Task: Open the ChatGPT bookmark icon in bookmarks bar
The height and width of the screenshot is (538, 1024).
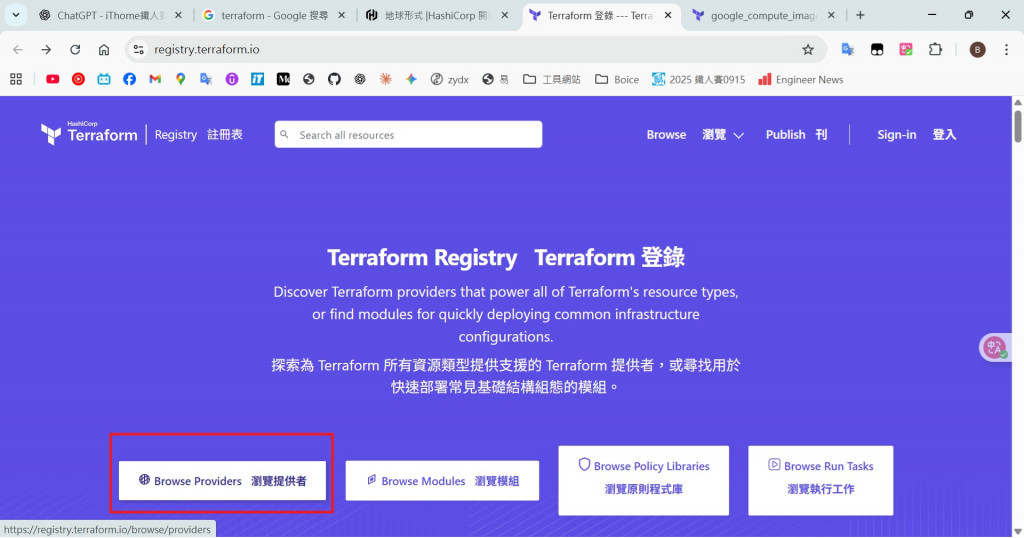Action: [x=360, y=79]
